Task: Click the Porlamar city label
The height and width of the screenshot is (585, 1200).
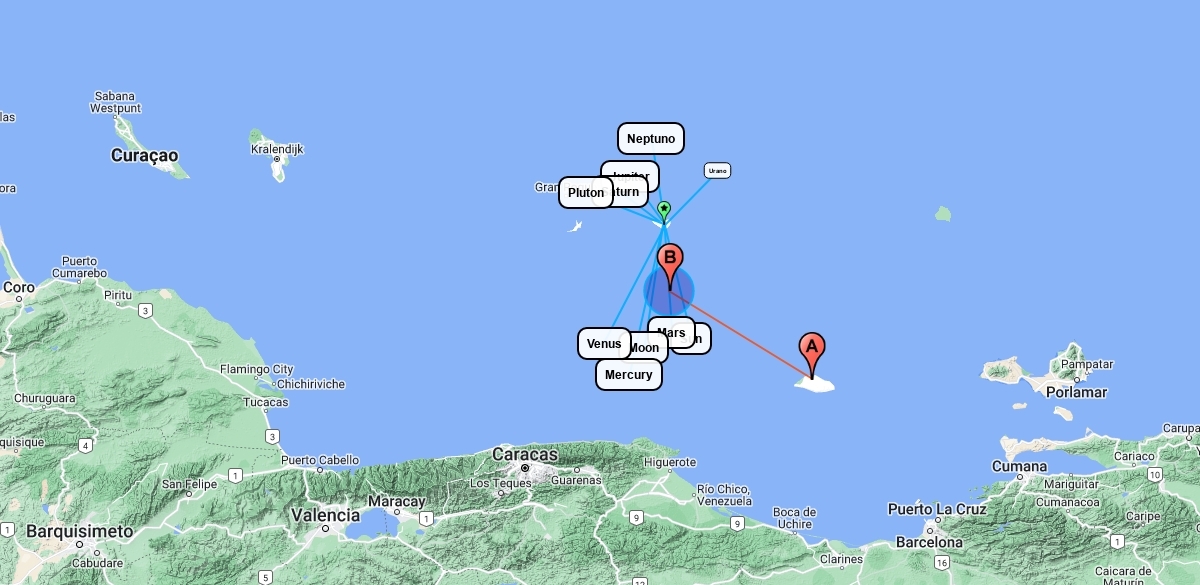Action: tap(1076, 392)
